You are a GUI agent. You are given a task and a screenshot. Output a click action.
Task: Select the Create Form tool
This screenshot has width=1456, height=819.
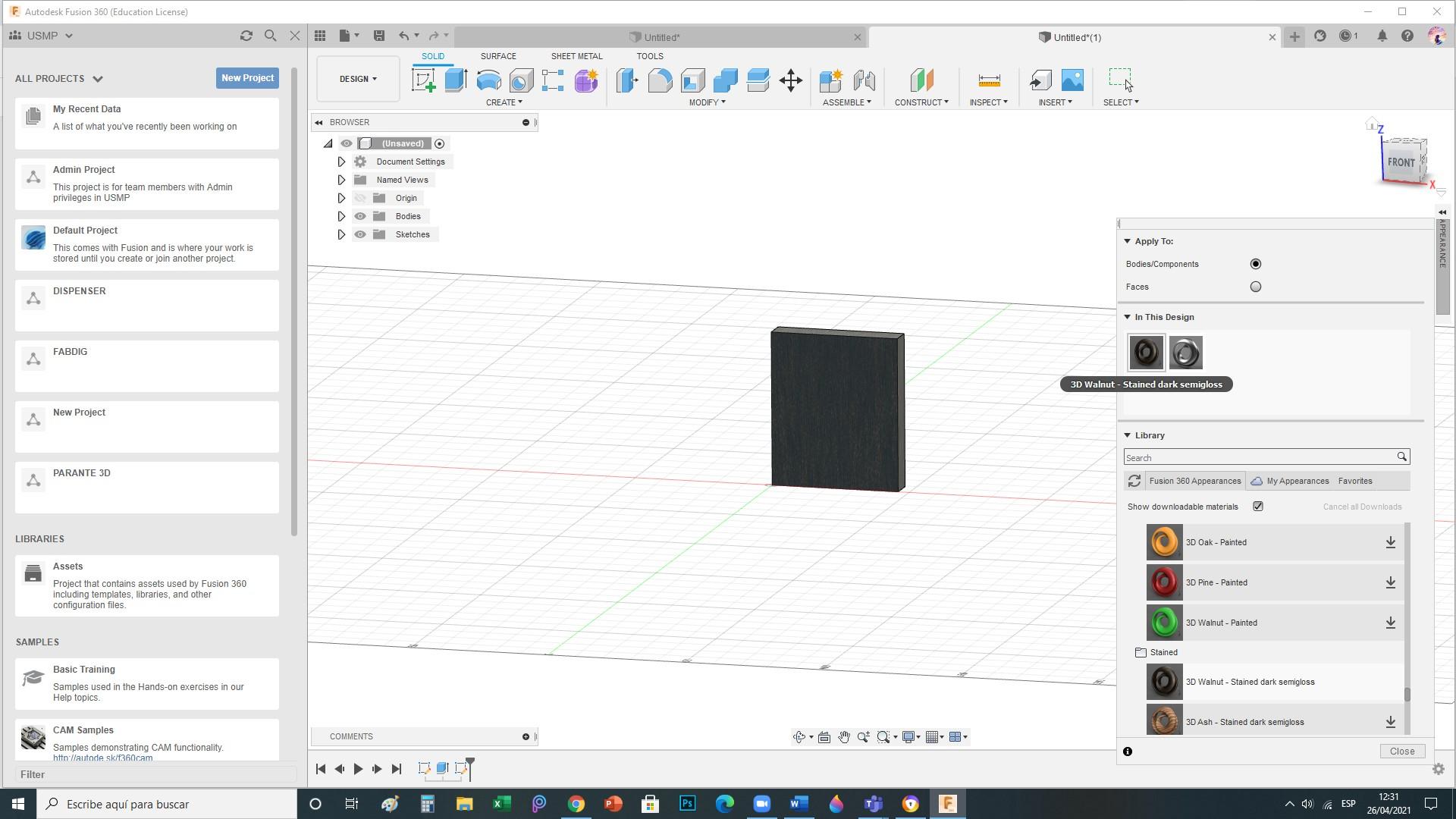(586, 80)
